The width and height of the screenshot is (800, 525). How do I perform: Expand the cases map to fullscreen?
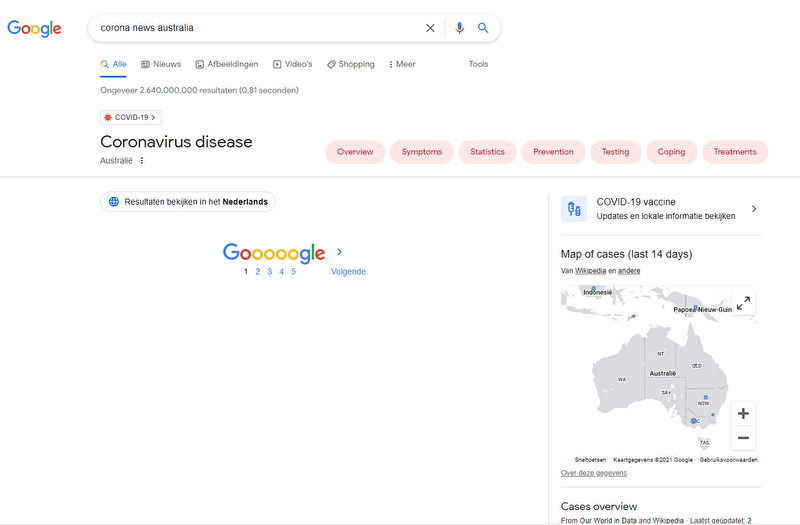pos(743,303)
